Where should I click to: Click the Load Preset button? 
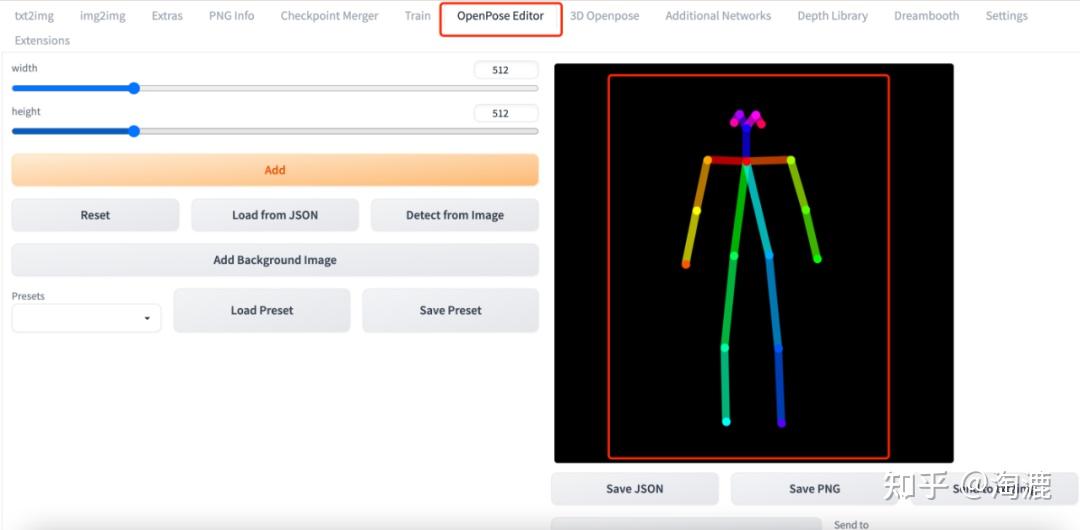(262, 310)
